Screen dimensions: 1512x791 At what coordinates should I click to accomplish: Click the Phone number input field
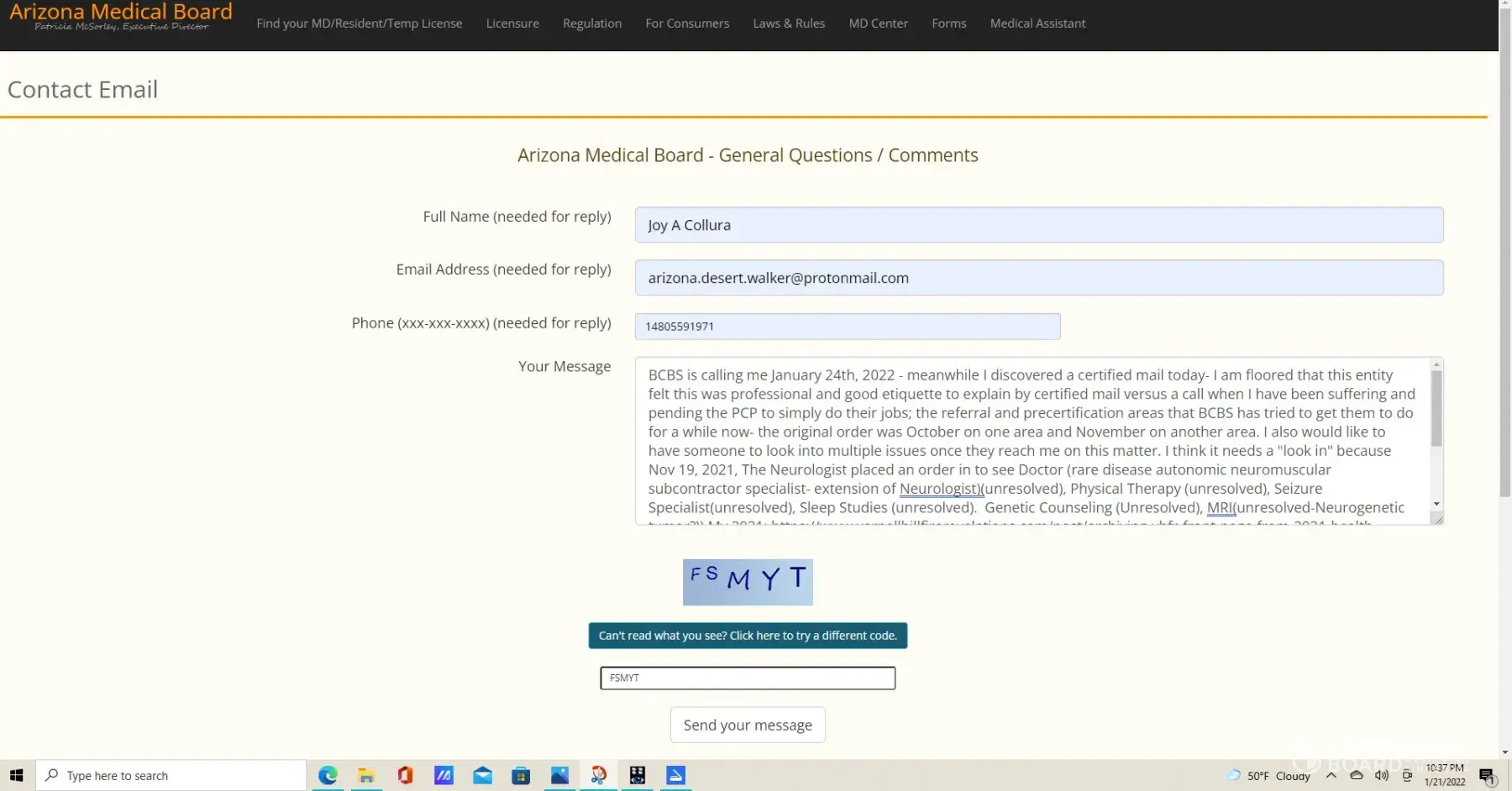[x=847, y=327]
